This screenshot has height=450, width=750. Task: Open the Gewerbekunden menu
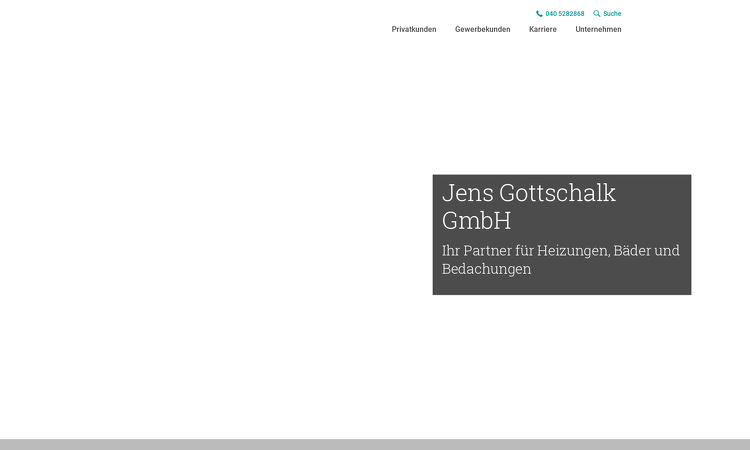point(482,29)
